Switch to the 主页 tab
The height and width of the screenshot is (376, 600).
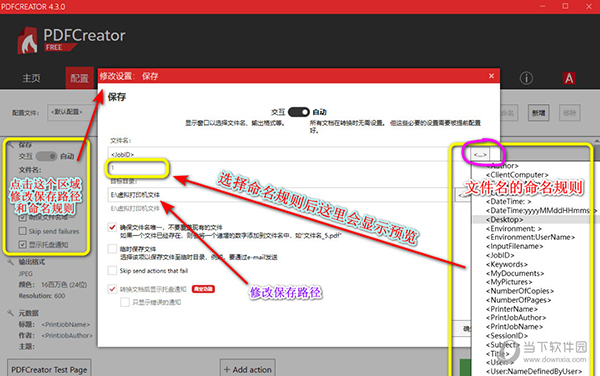coord(31,78)
